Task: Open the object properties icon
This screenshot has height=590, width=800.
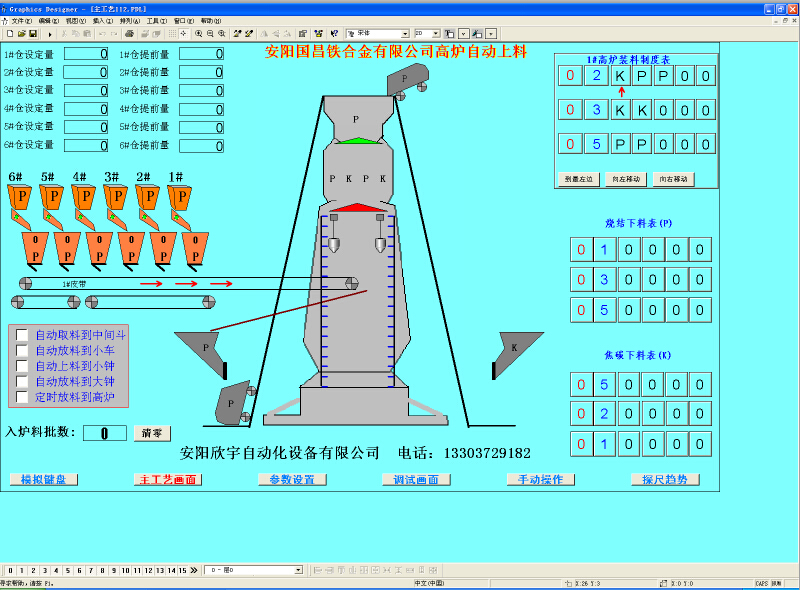Action: coord(303,34)
